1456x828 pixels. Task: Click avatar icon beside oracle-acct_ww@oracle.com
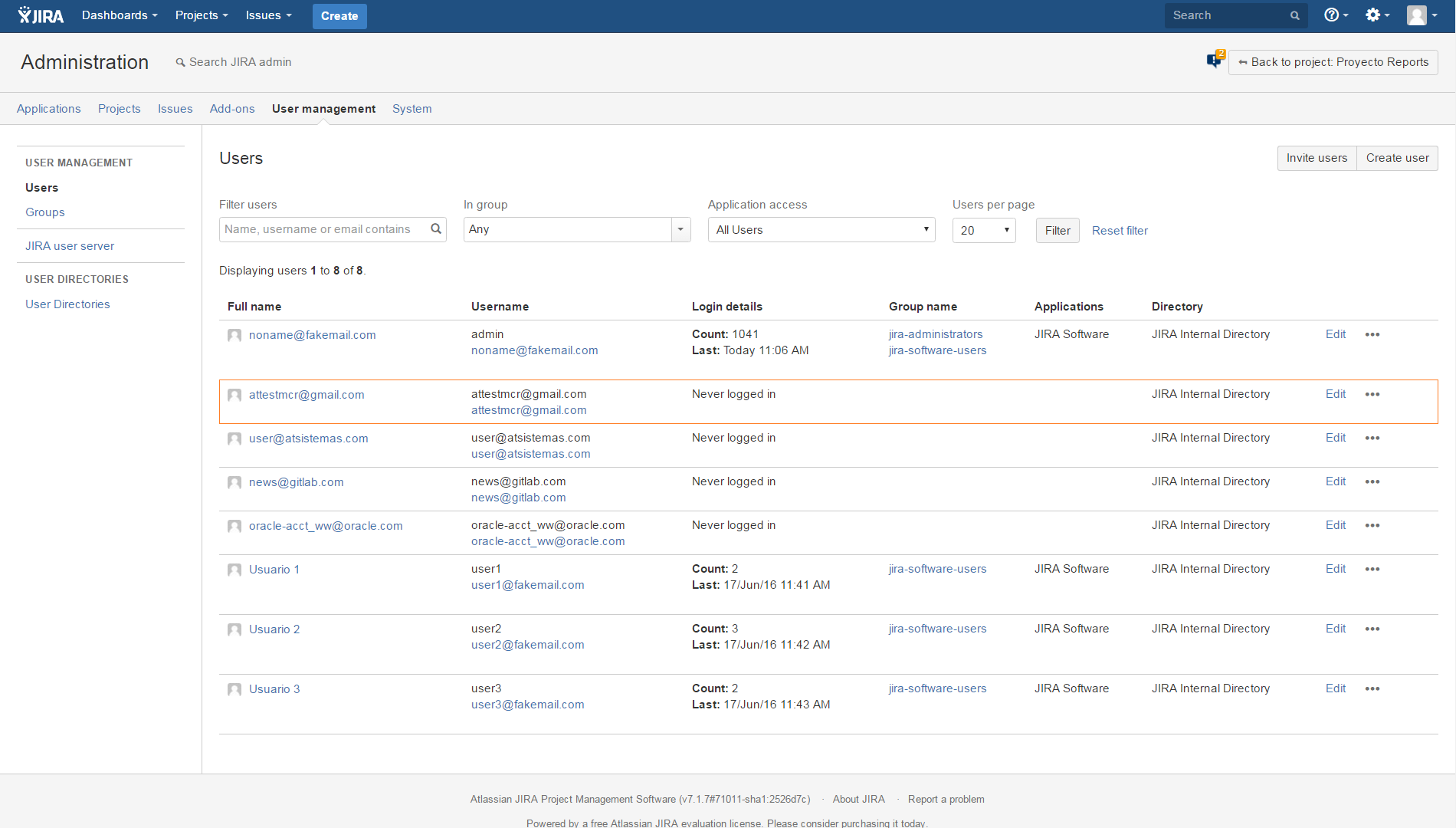point(234,526)
